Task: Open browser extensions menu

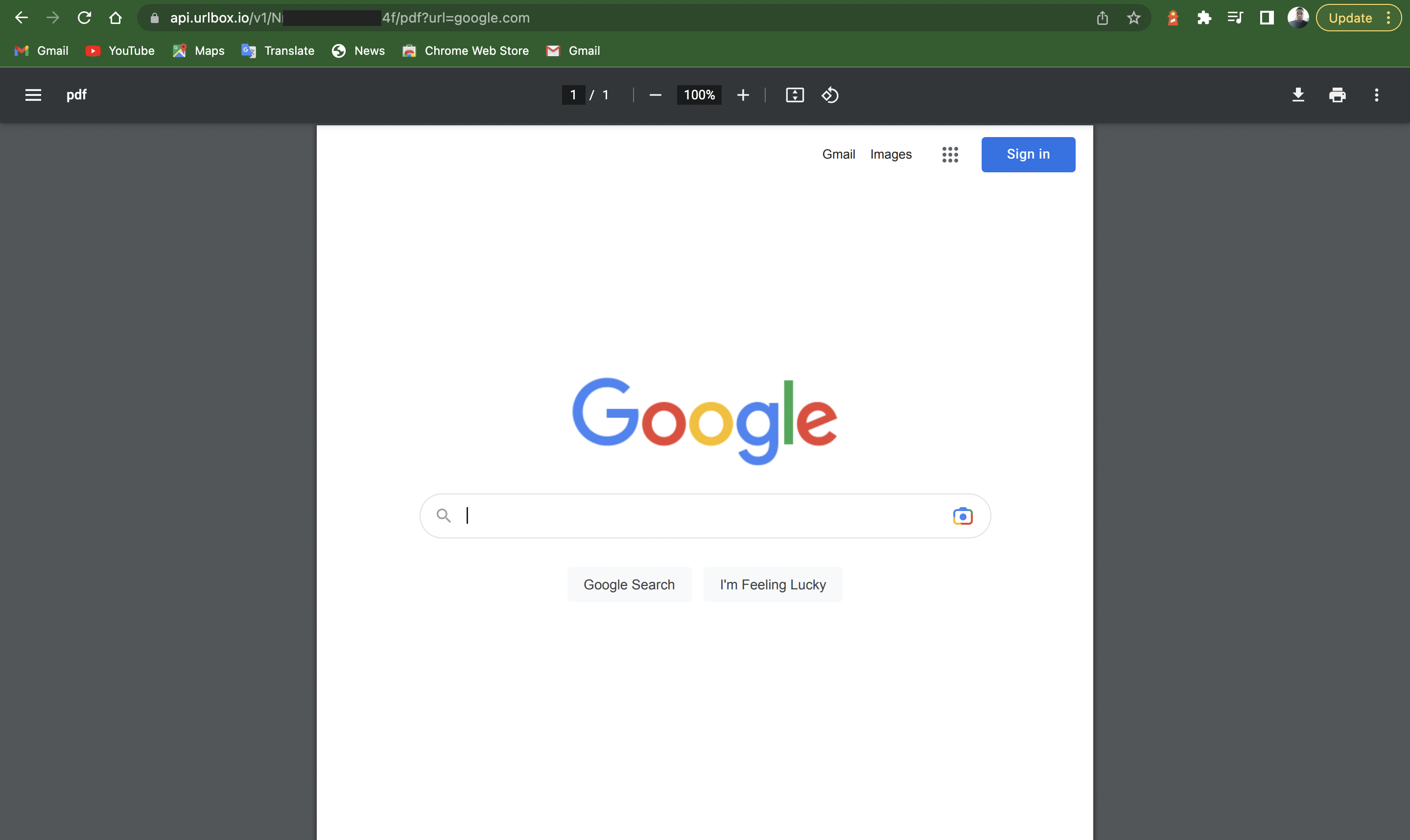Action: 1204,18
